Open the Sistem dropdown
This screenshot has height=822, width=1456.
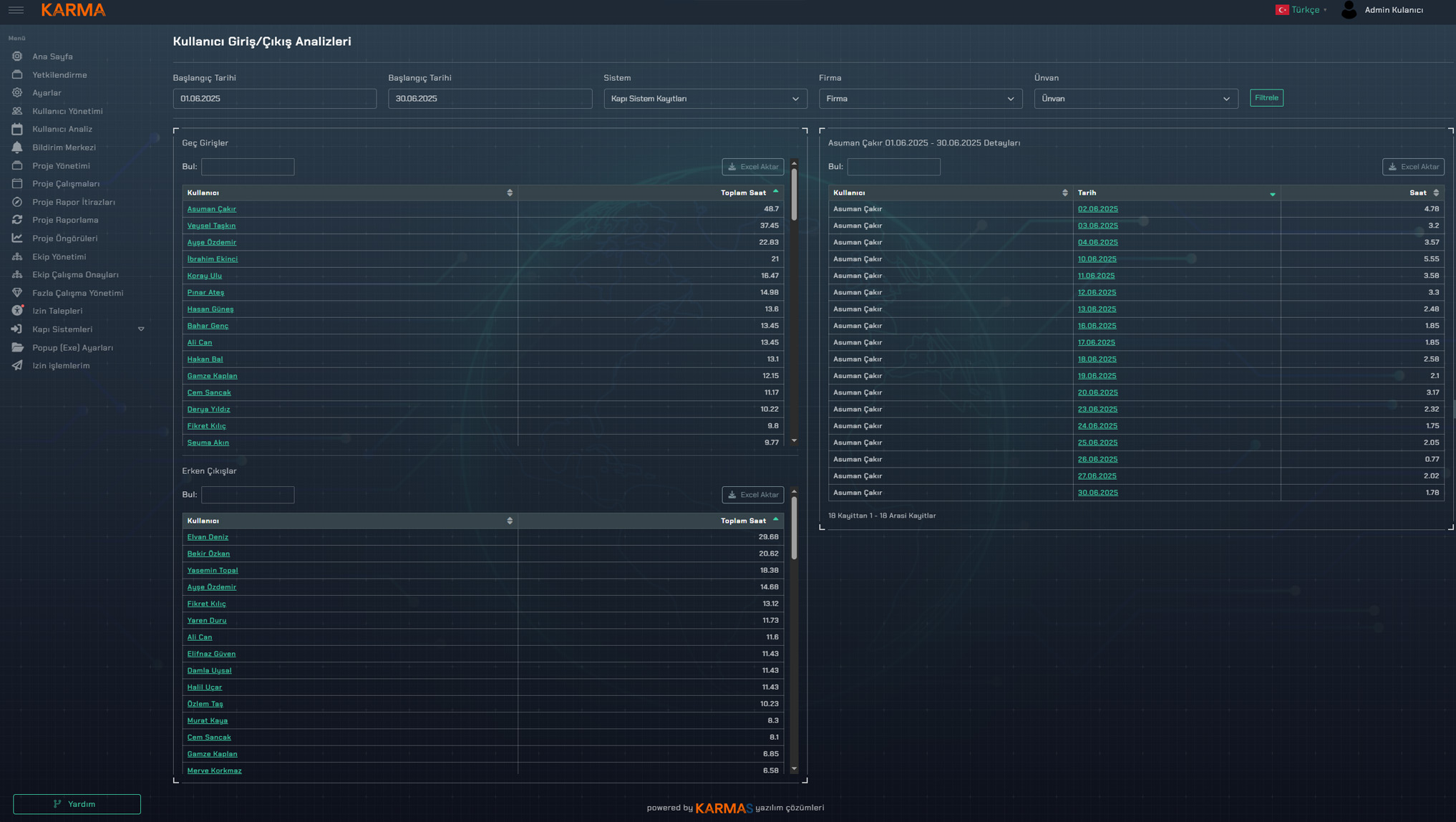click(x=704, y=99)
